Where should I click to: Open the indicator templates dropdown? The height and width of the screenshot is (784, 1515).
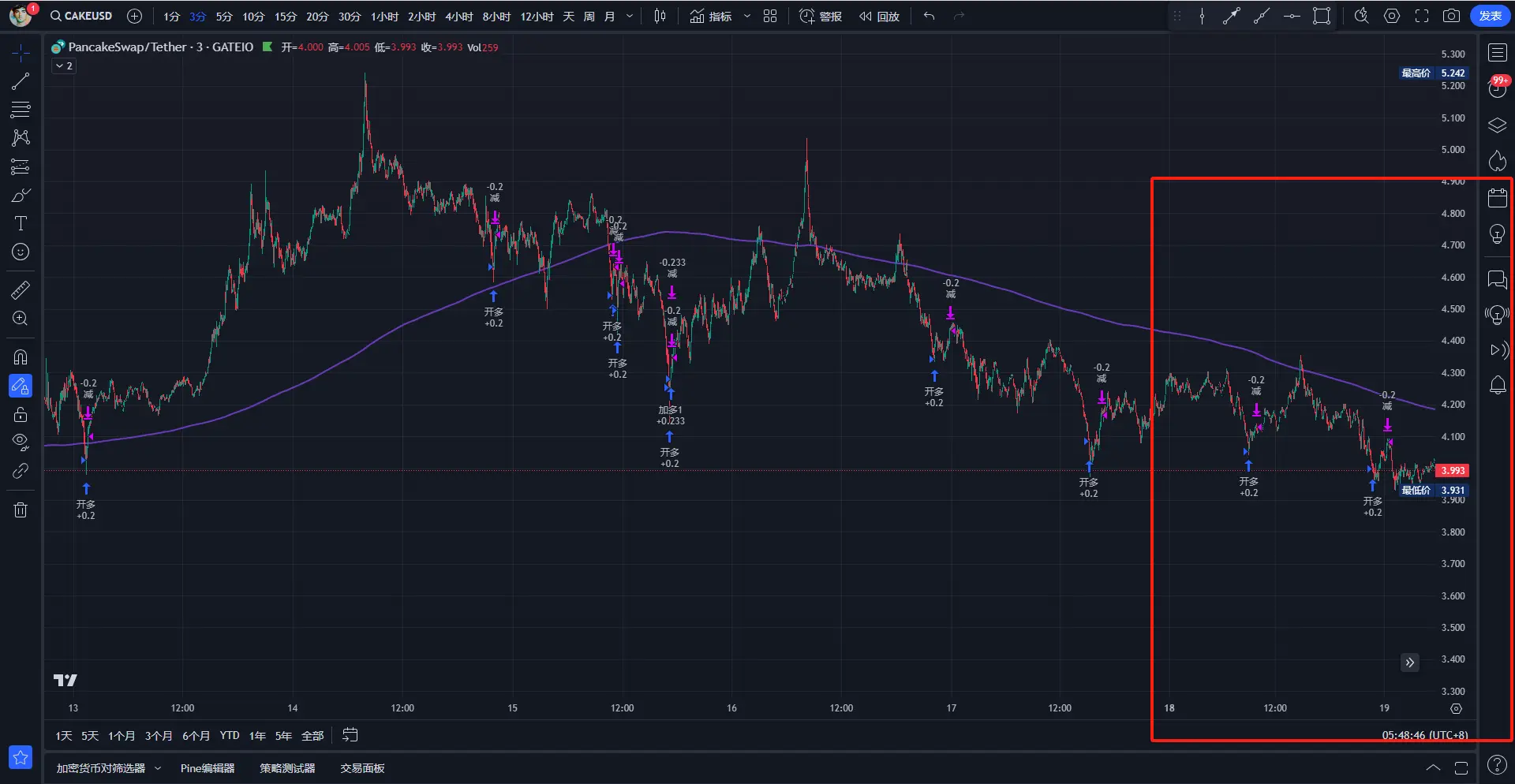[x=747, y=16]
